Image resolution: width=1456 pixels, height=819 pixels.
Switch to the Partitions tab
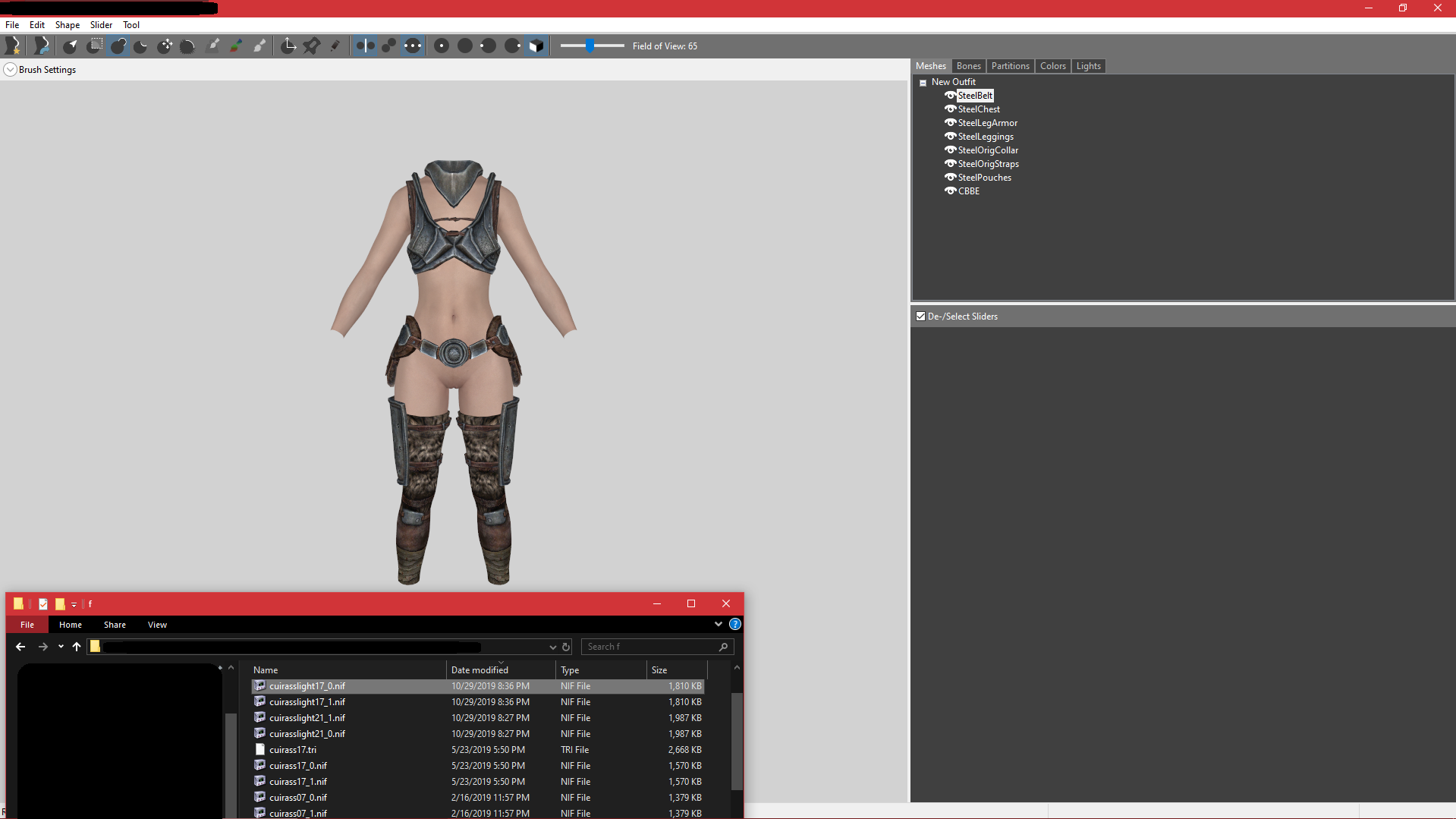(1010, 66)
